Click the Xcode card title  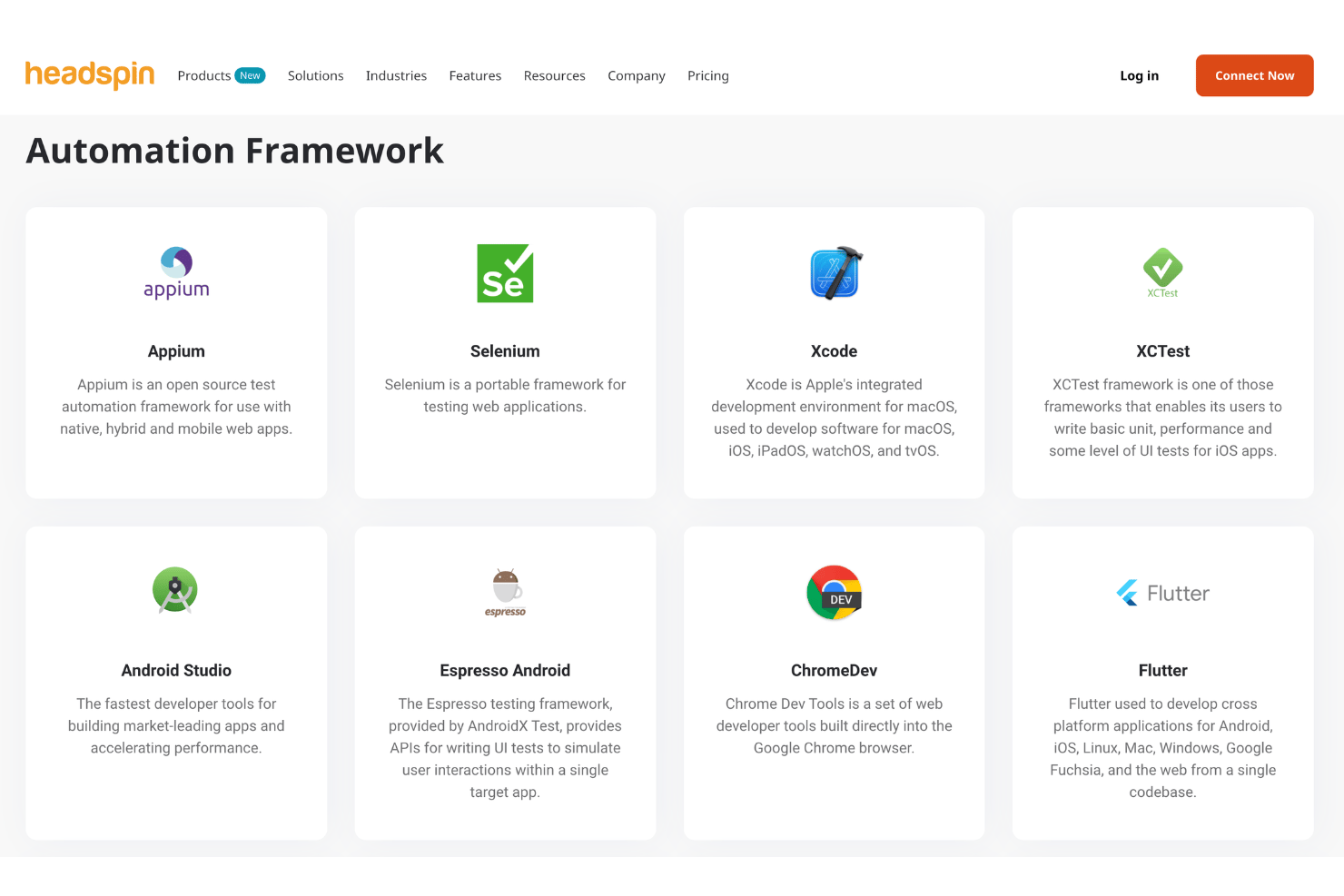pos(835,351)
